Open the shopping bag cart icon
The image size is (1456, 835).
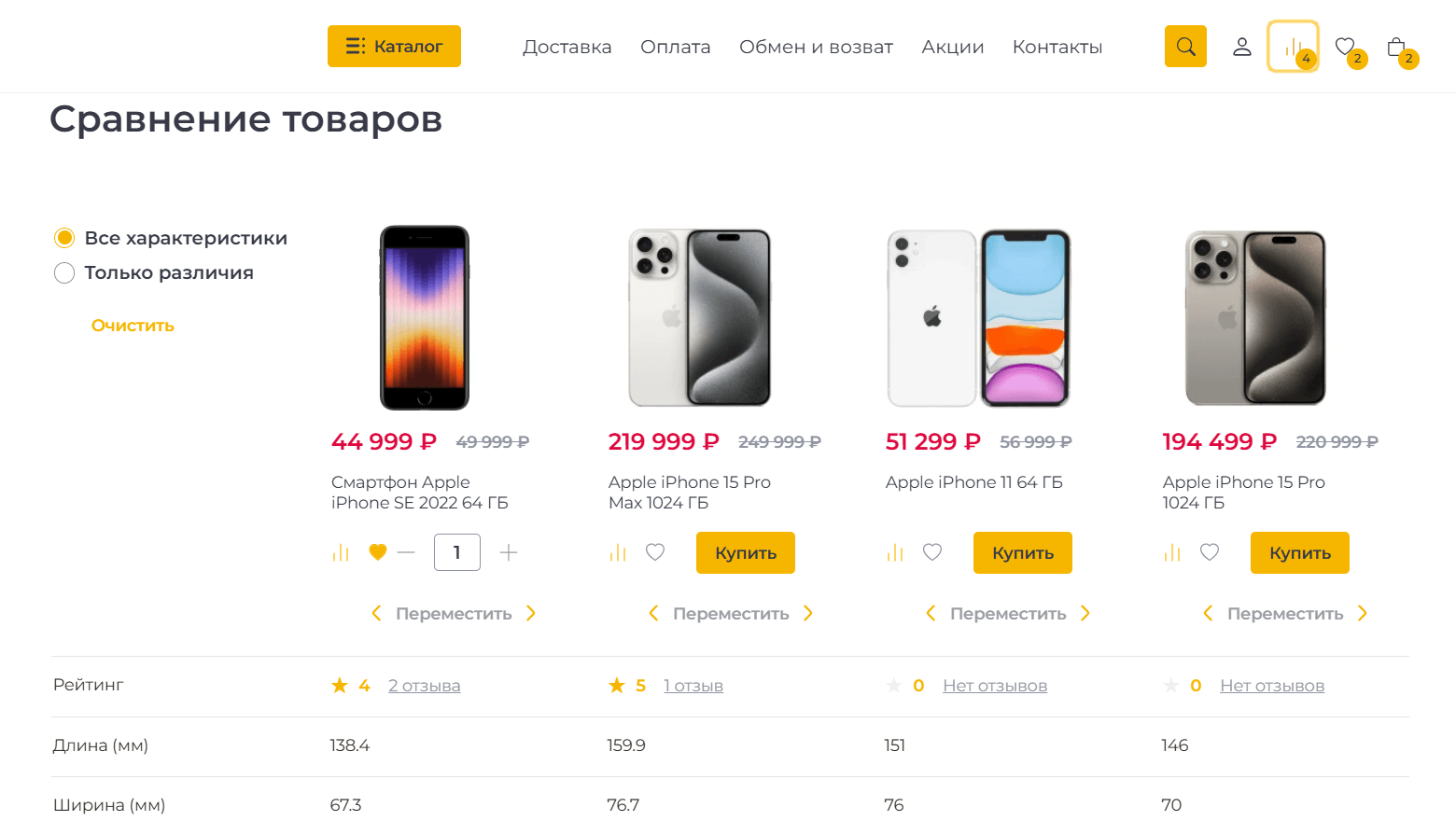[1396, 47]
